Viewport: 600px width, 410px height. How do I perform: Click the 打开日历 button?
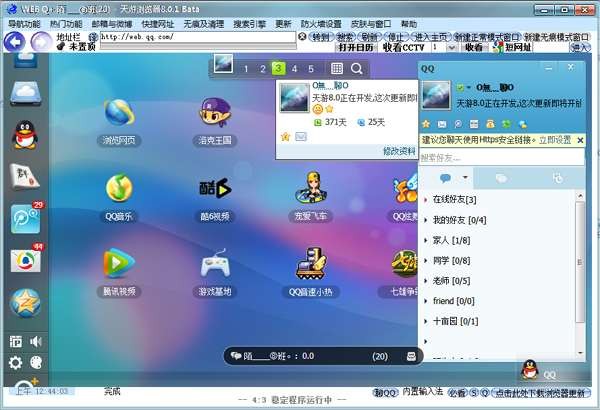pos(355,47)
